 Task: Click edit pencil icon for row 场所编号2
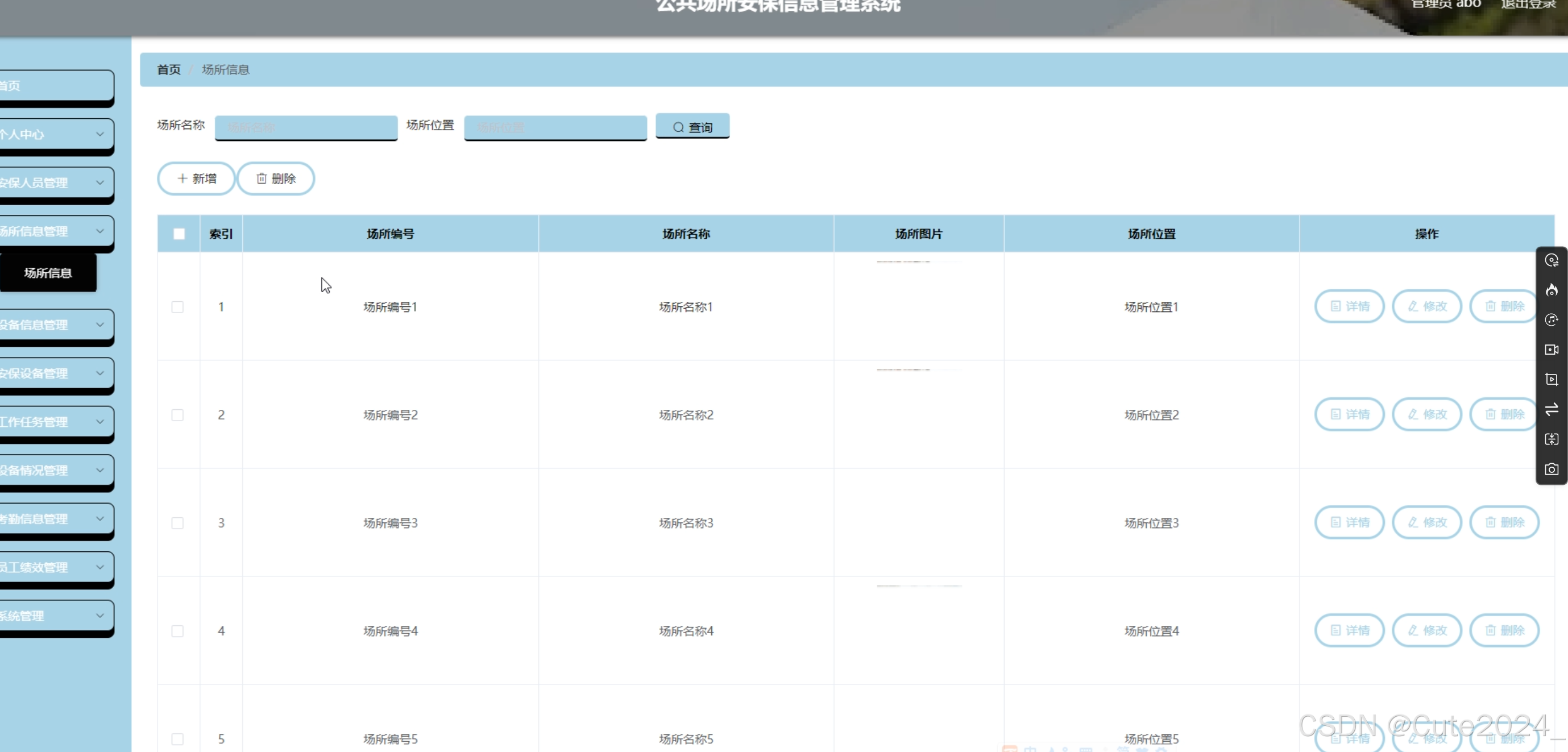1413,414
